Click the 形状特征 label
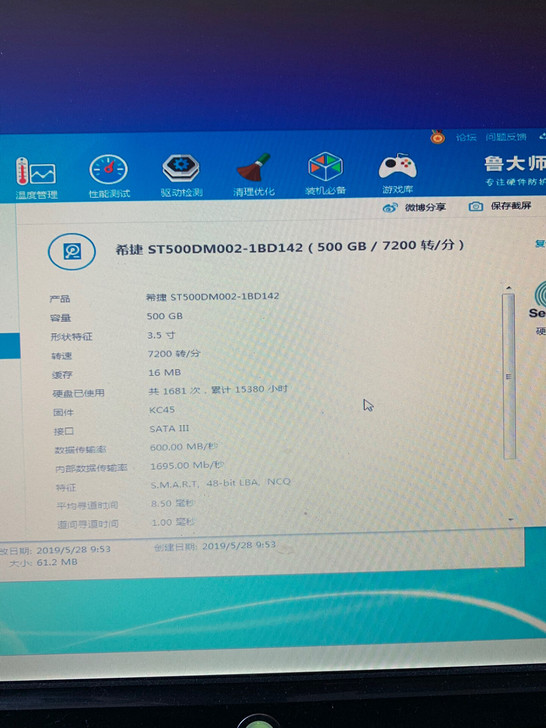Screen dimensions: 546x728 click(x=72, y=337)
